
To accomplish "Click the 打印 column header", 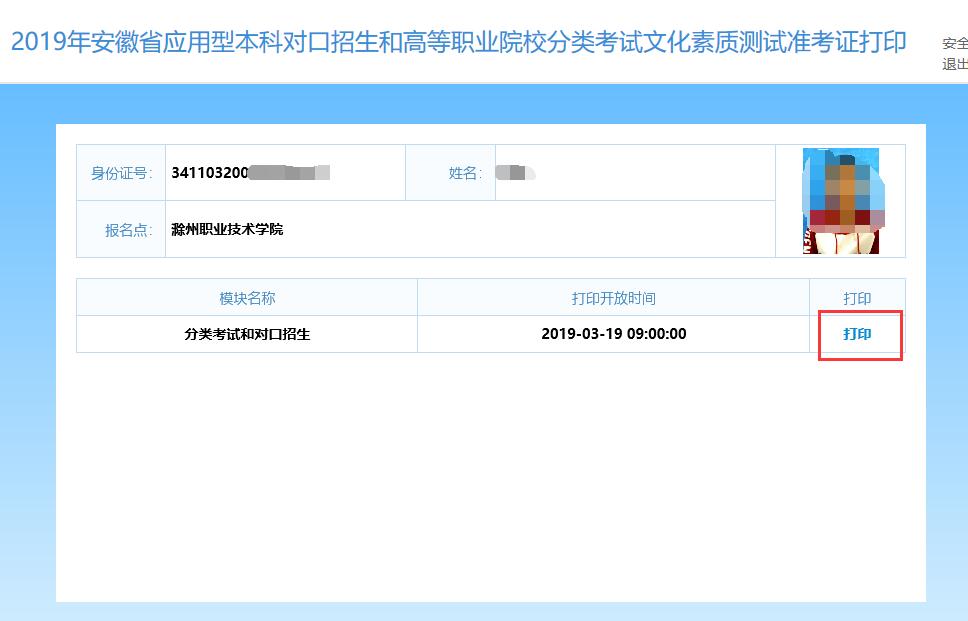I will (857, 298).
